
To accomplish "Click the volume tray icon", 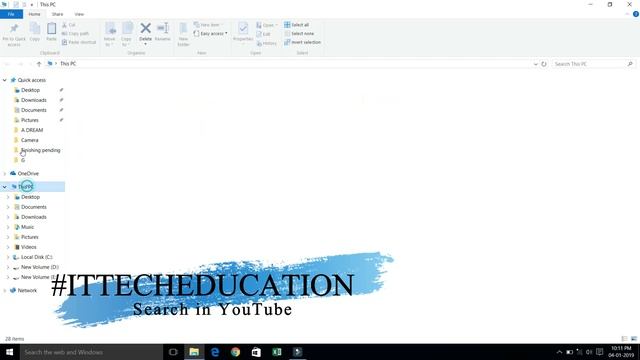I will pyautogui.click(x=589, y=352).
